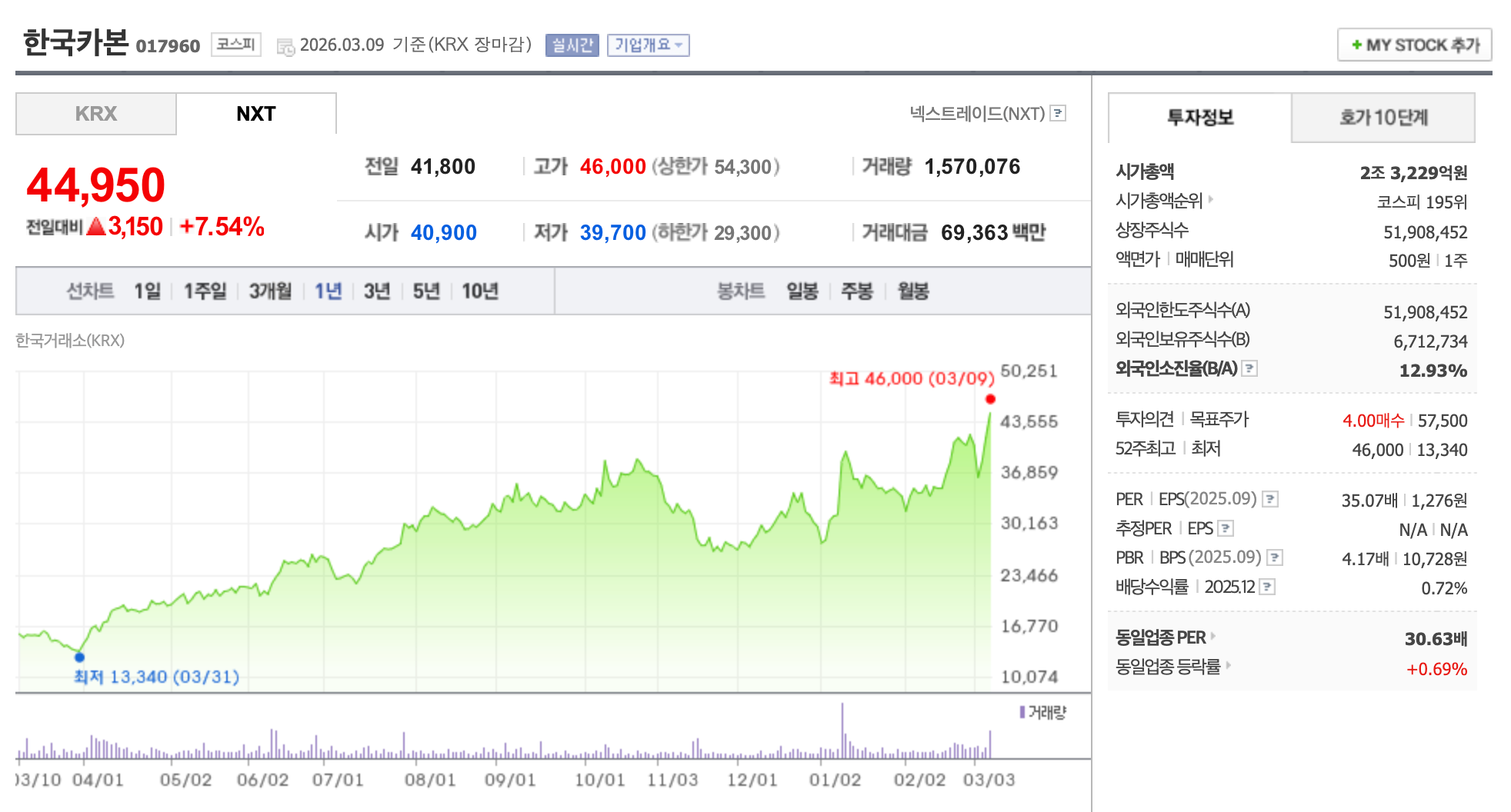This screenshot has width=1511, height=812.
Task: Show the 월봉 candlestick chart
Action: pyautogui.click(x=913, y=291)
